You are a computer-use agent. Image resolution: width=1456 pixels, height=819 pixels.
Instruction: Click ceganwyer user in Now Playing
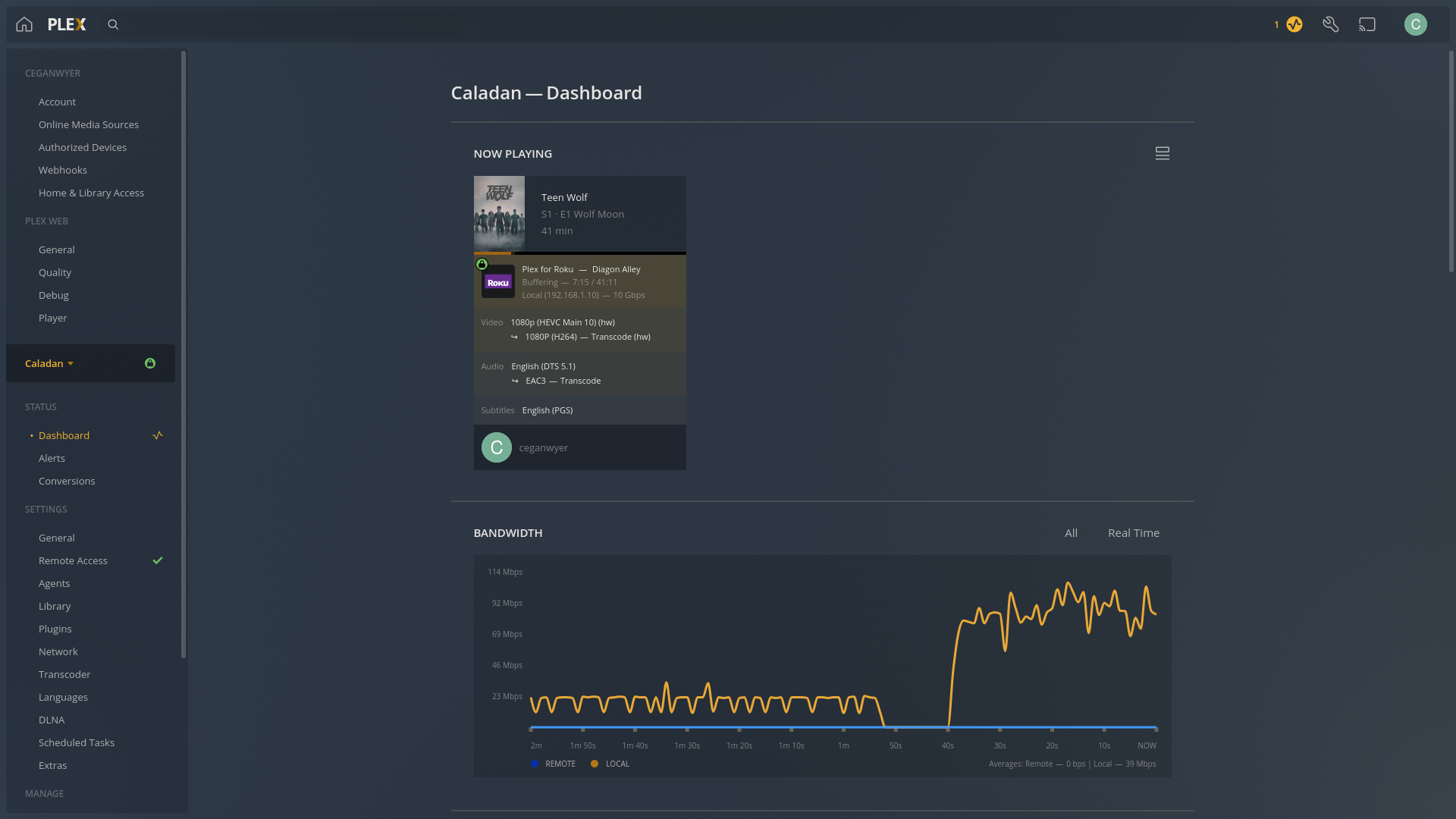tap(543, 447)
